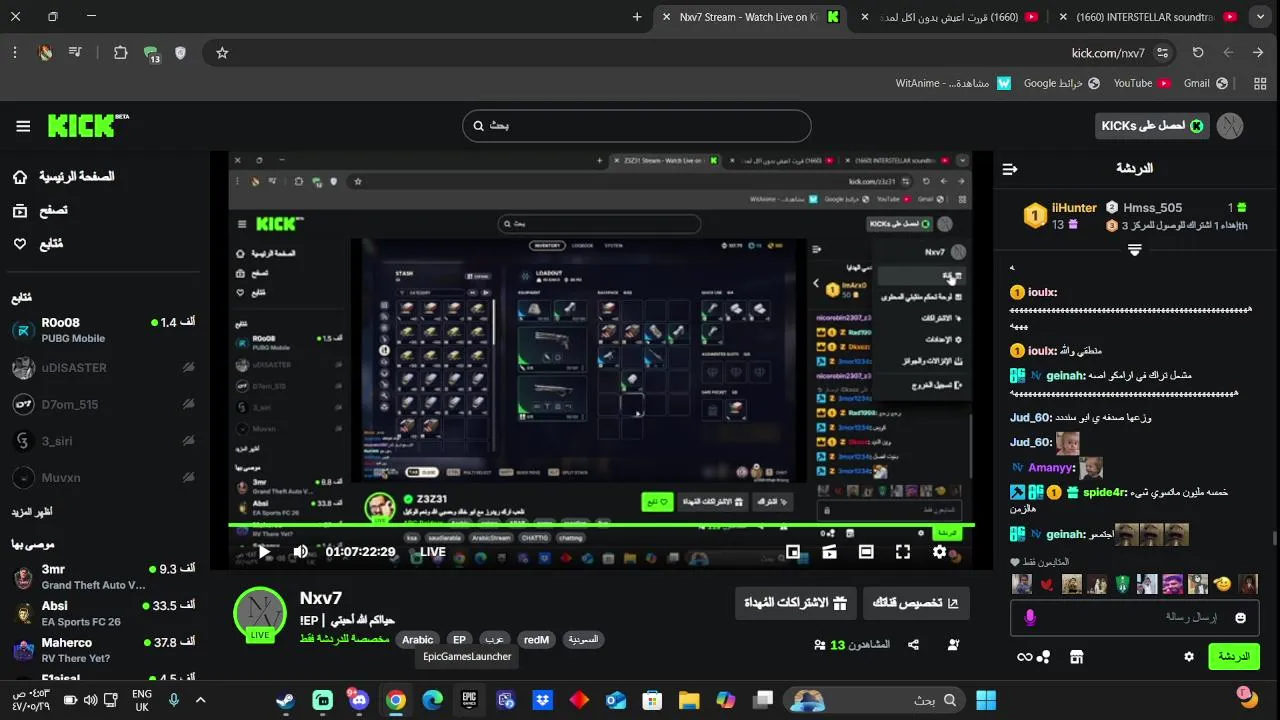Open the D7om_515 channel entry
This screenshot has width=1280, height=720.
click(x=104, y=404)
